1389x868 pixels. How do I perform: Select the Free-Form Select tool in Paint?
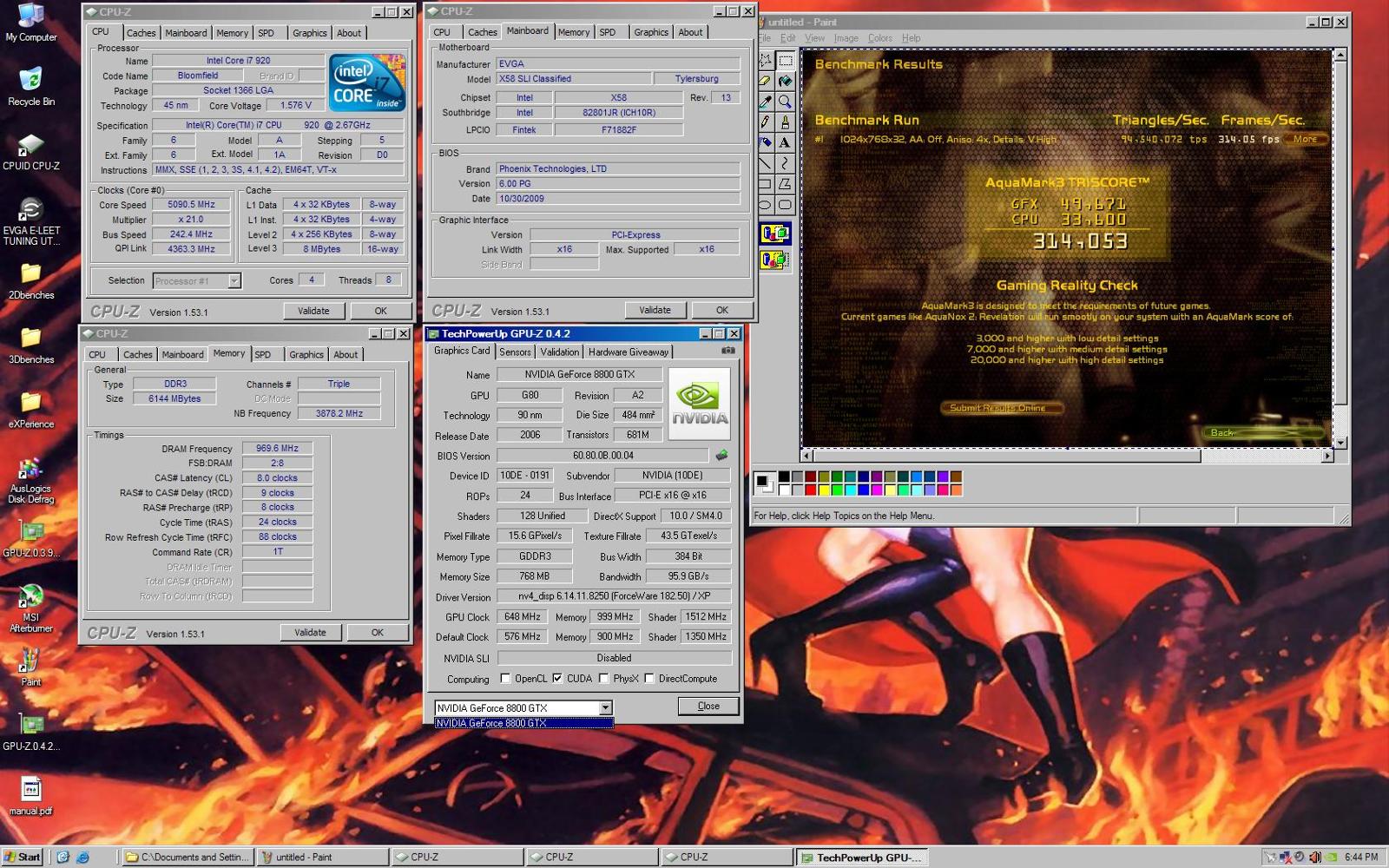pyautogui.click(x=765, y=60)
